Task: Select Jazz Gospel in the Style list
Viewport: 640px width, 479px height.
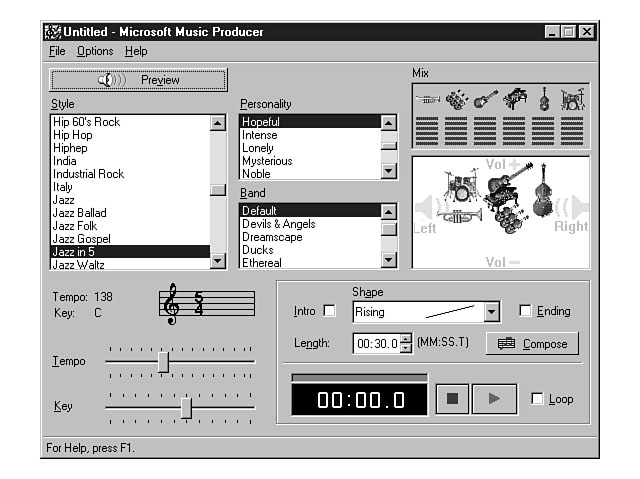Action: coord(82,239)
